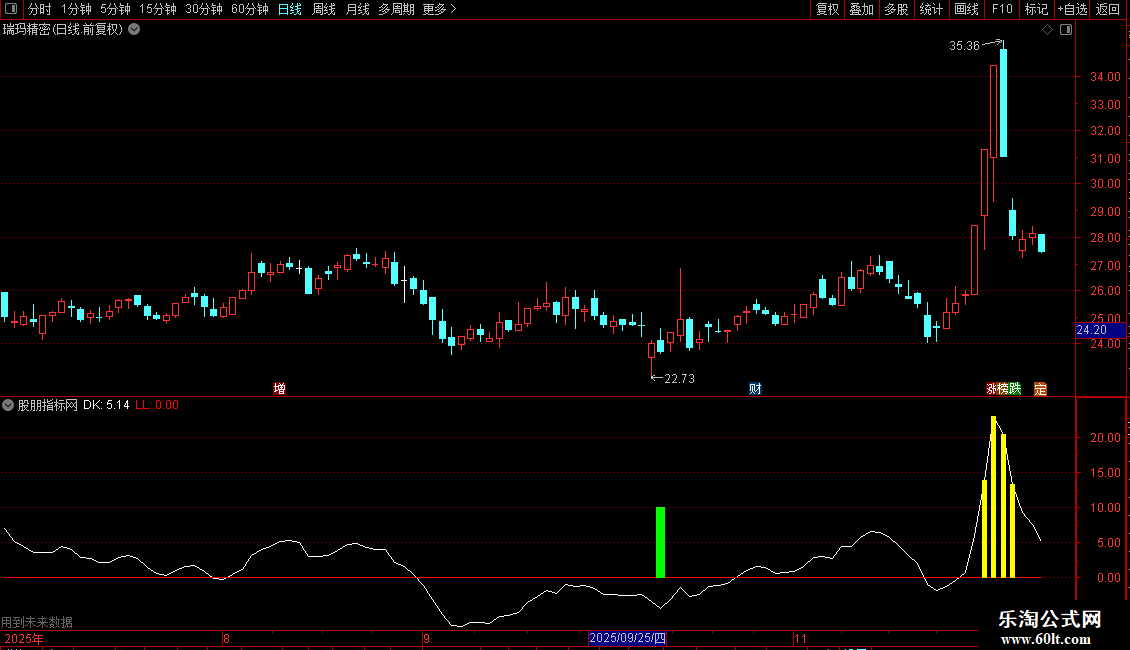Click the 标记 mark button
Screen dimensions: 1130x650
[x=1036, y=9]
